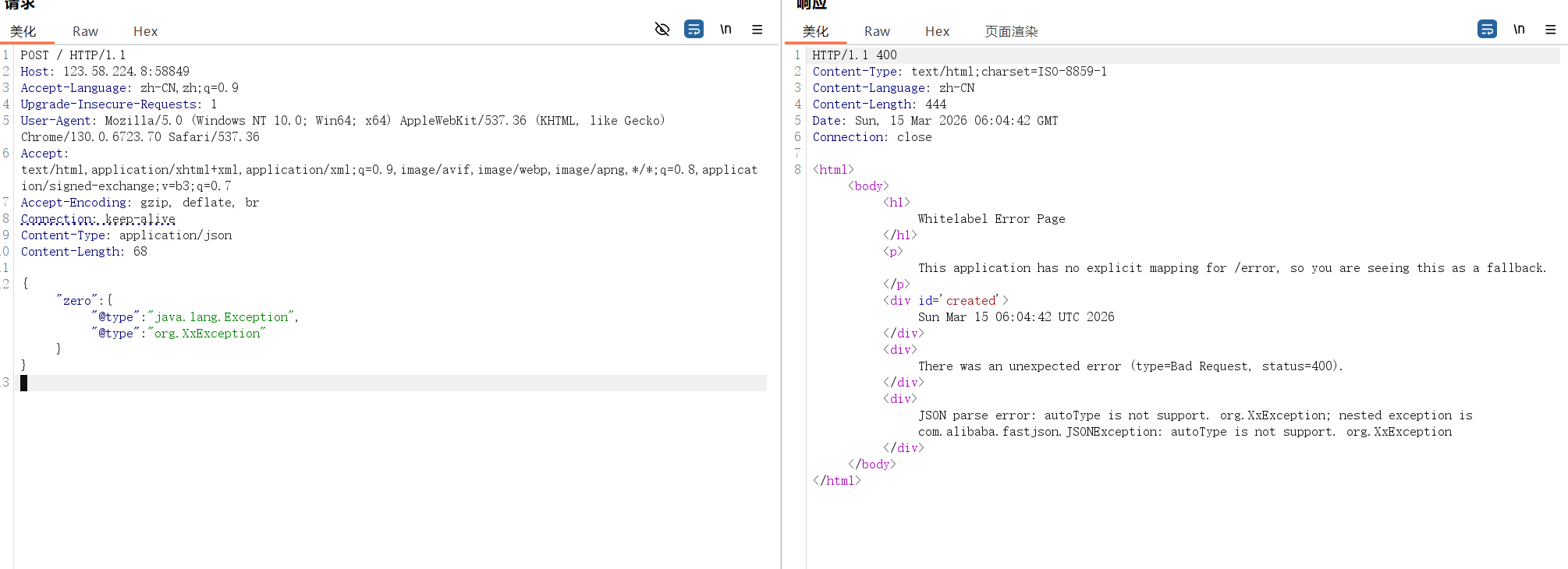This screenshot has width=1568, height=569.
Task: Click the java.lang.Exception type value
Action: [222, 317]
